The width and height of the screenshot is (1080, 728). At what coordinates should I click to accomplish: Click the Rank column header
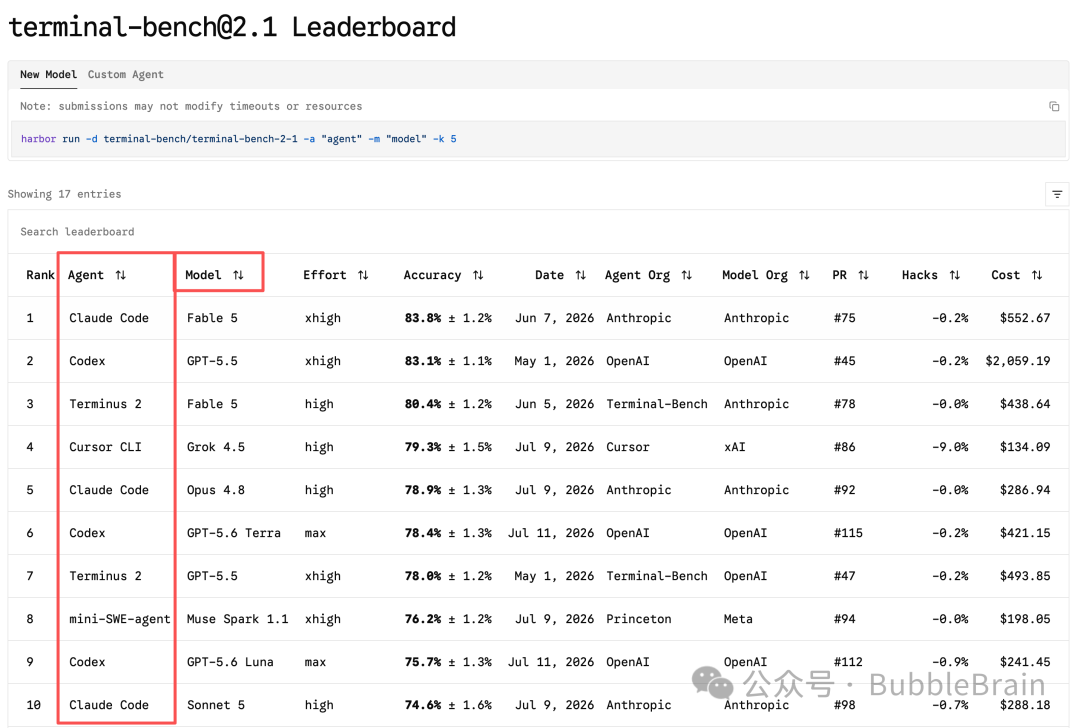pos(40,275)
